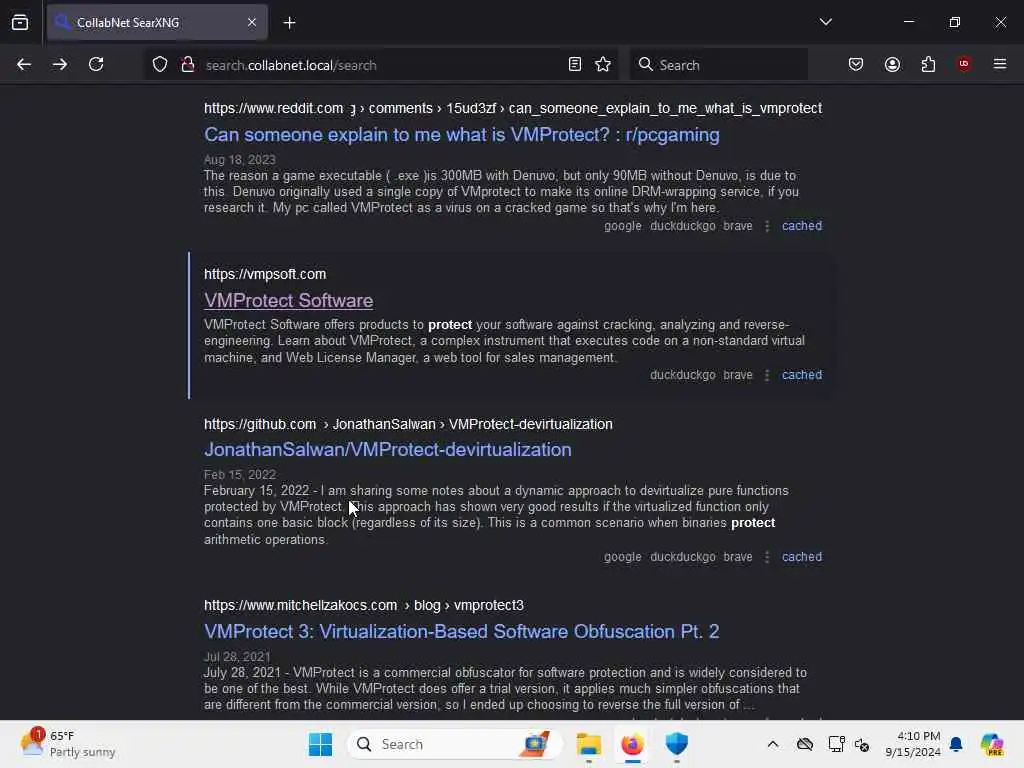Open the tracking protection shield

tap(160, 65)
